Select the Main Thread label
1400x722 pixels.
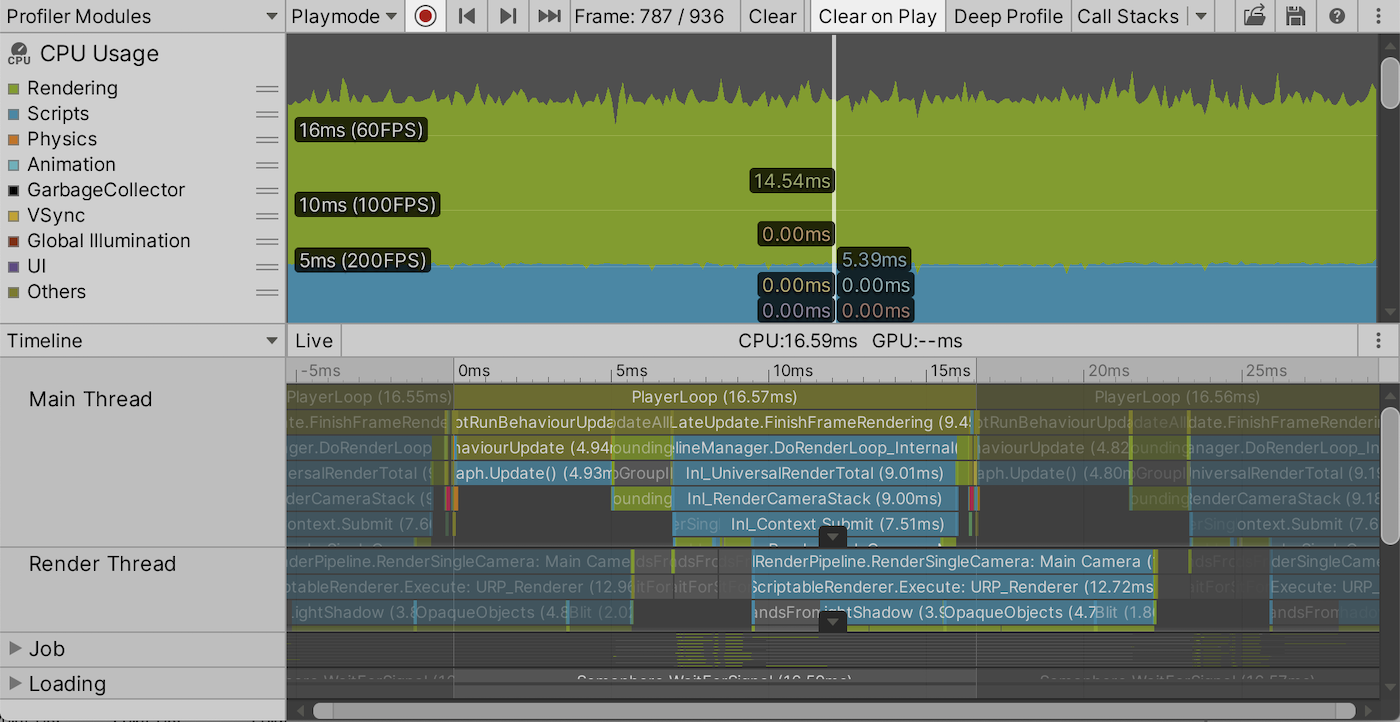(x=91, y=399)
